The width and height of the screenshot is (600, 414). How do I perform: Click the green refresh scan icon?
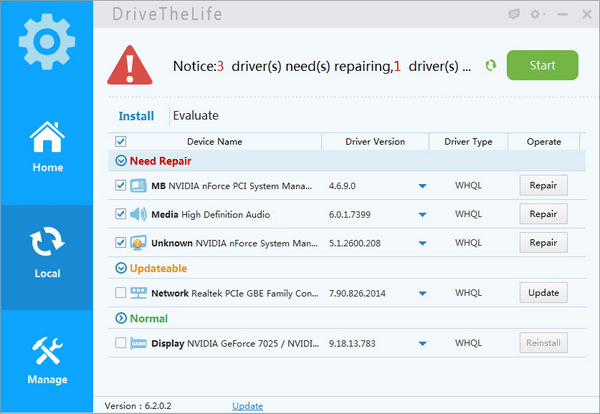click(491, 65)
